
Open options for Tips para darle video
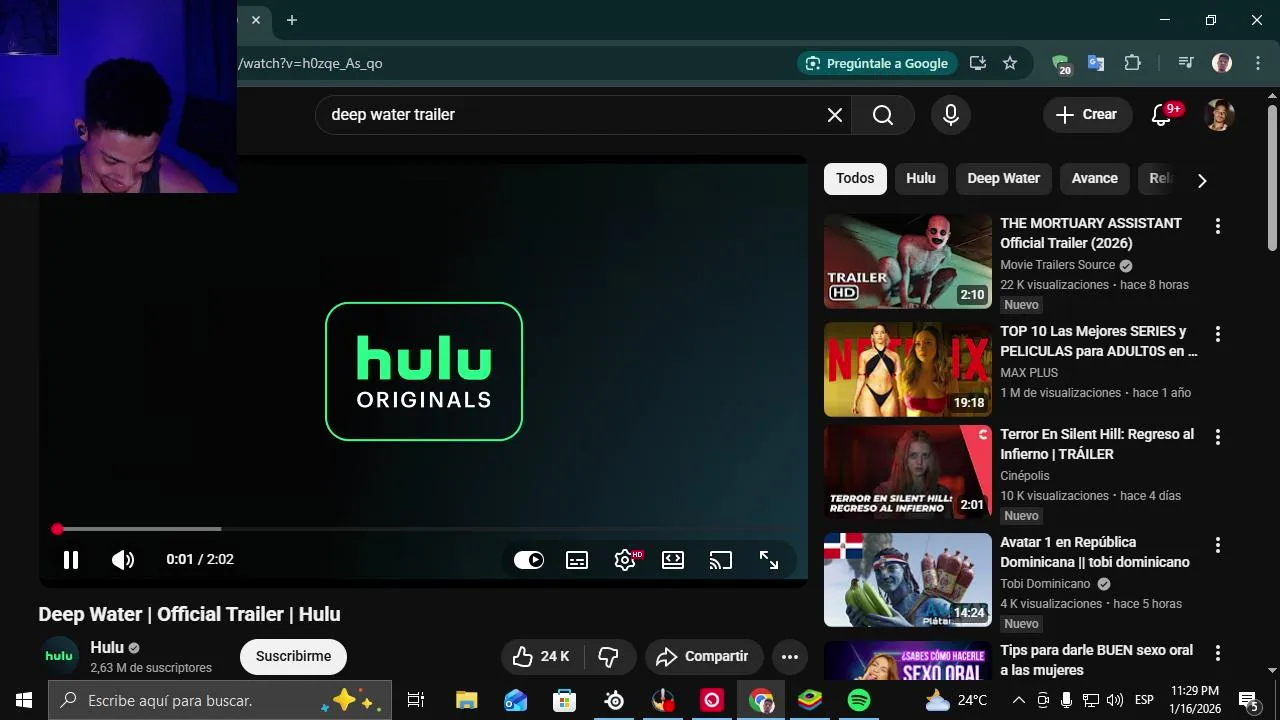[x=1217, y=653]
